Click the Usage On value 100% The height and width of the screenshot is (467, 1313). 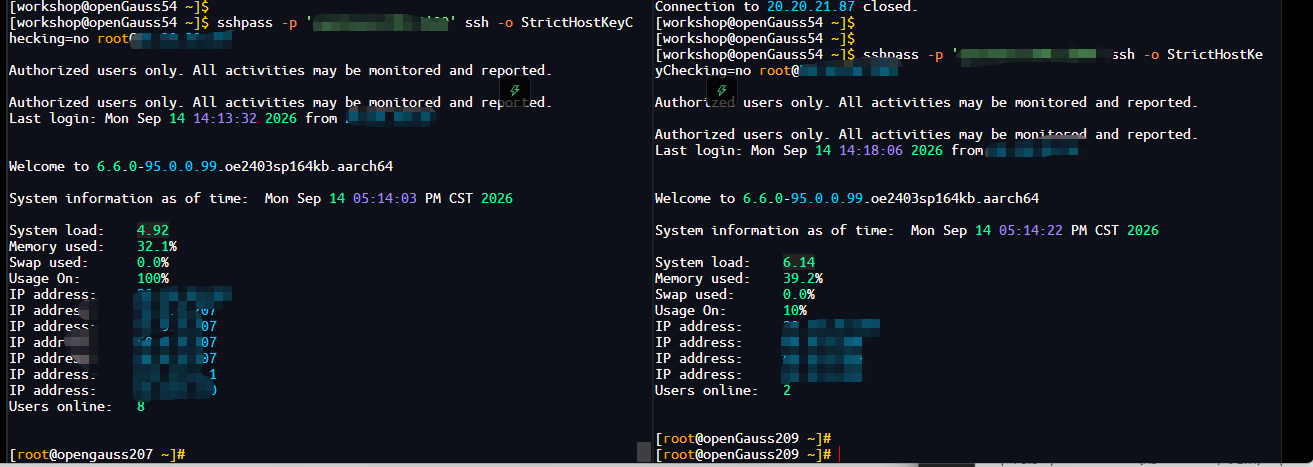tap(152, 278)
